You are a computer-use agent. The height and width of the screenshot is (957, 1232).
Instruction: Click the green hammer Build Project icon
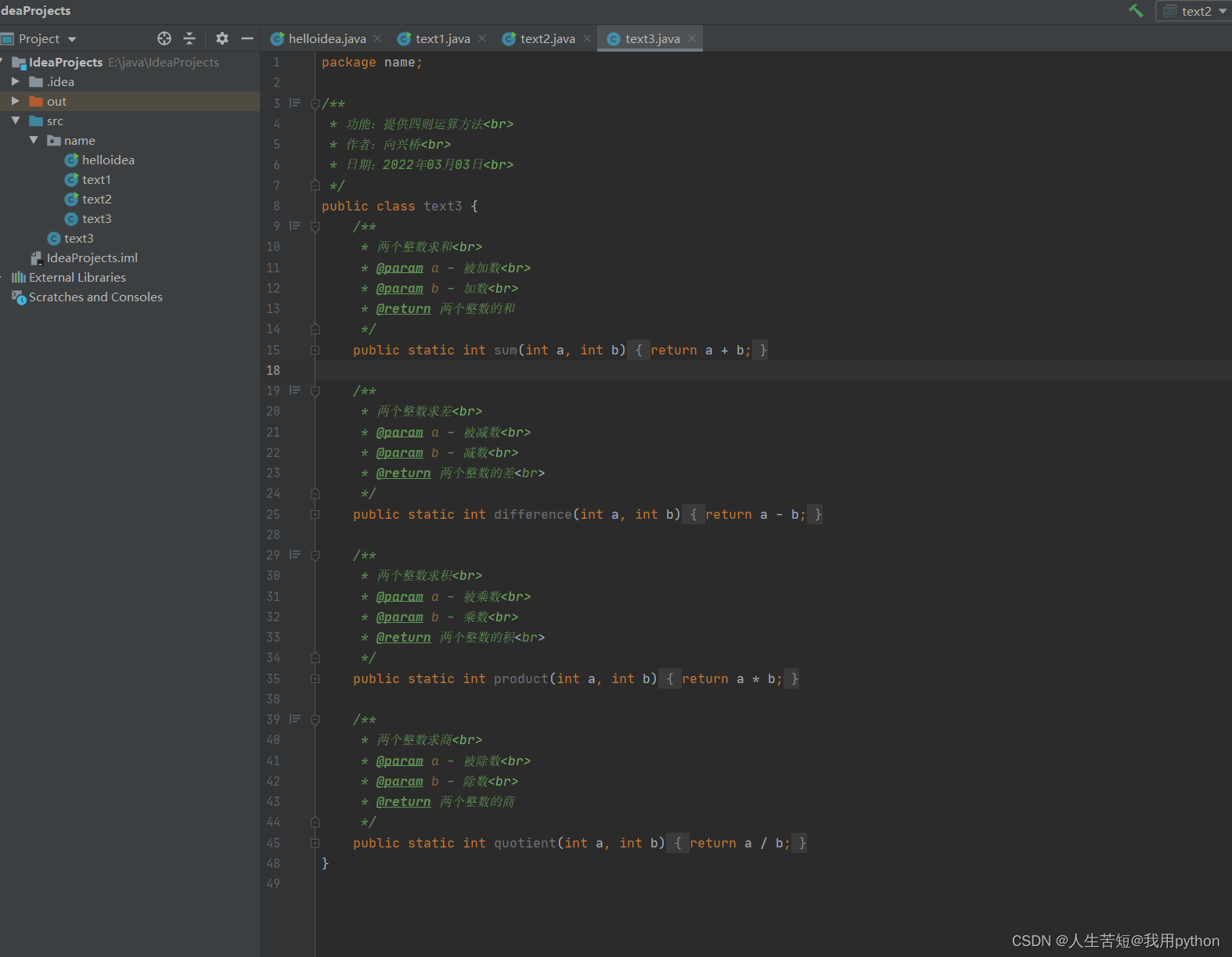tap(1136, 10)
